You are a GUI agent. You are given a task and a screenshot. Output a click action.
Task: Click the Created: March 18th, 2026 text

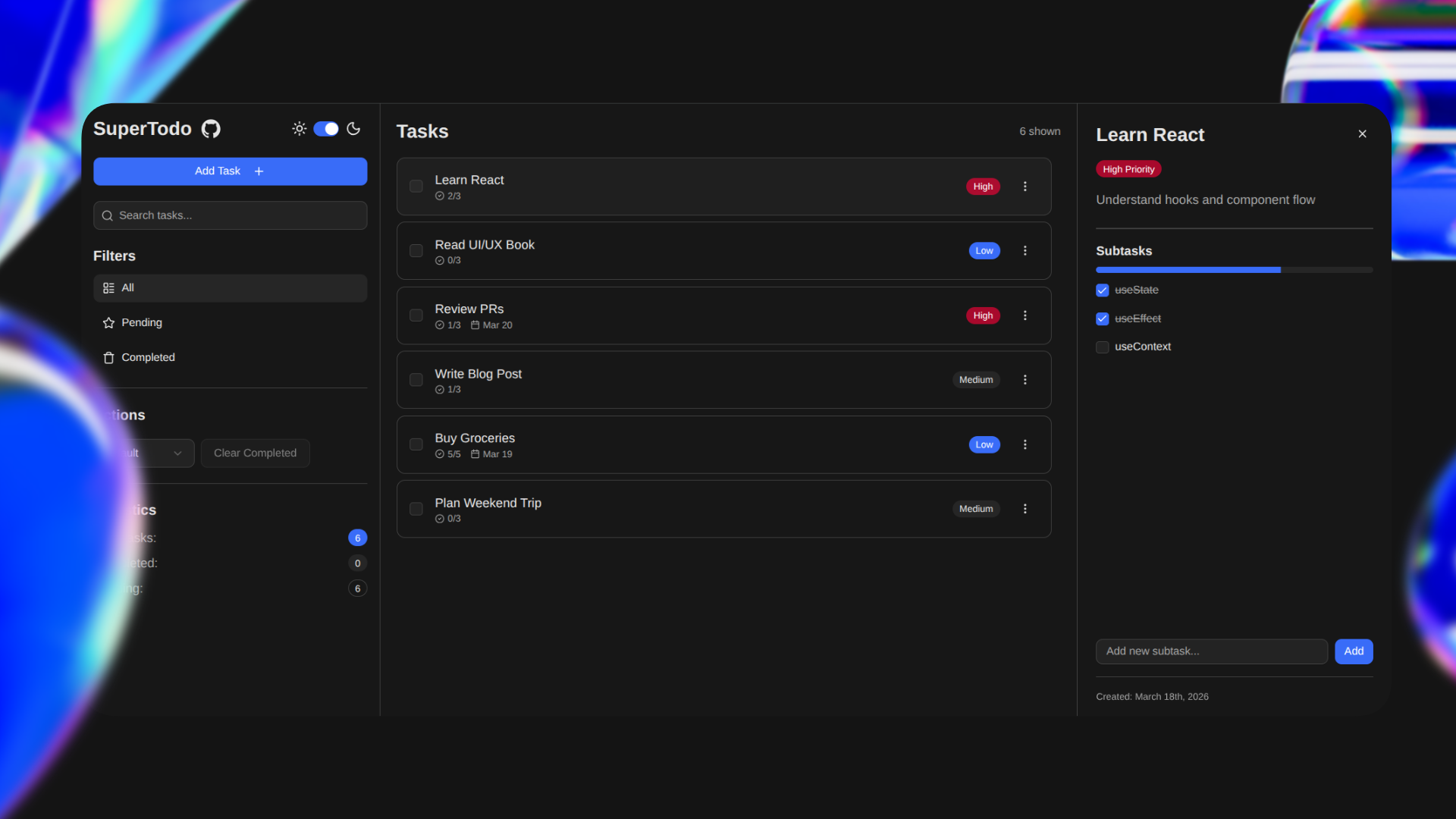(1153, 697)
